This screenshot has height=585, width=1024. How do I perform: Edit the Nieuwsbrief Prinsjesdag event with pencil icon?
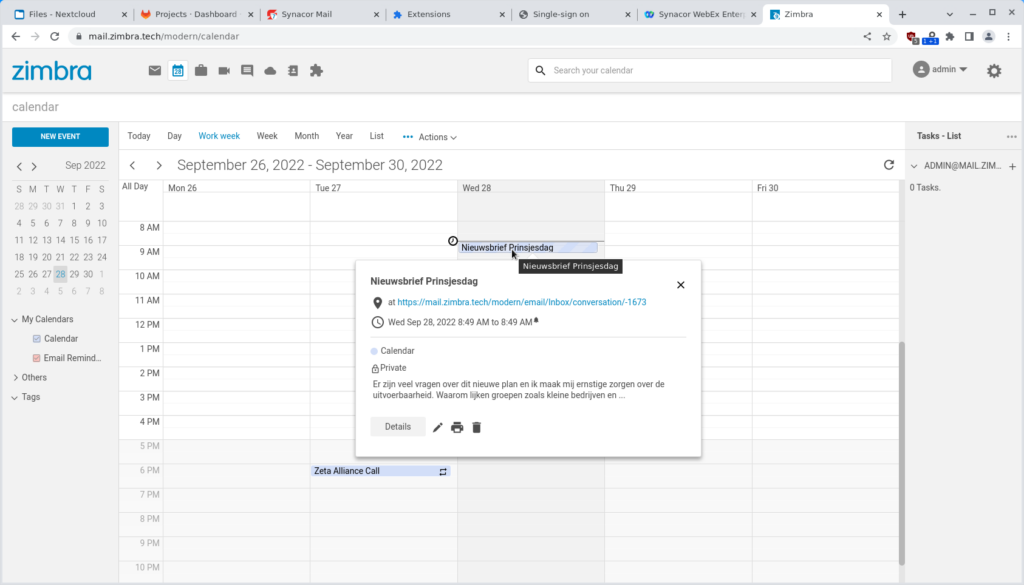(x=437, y=426)
